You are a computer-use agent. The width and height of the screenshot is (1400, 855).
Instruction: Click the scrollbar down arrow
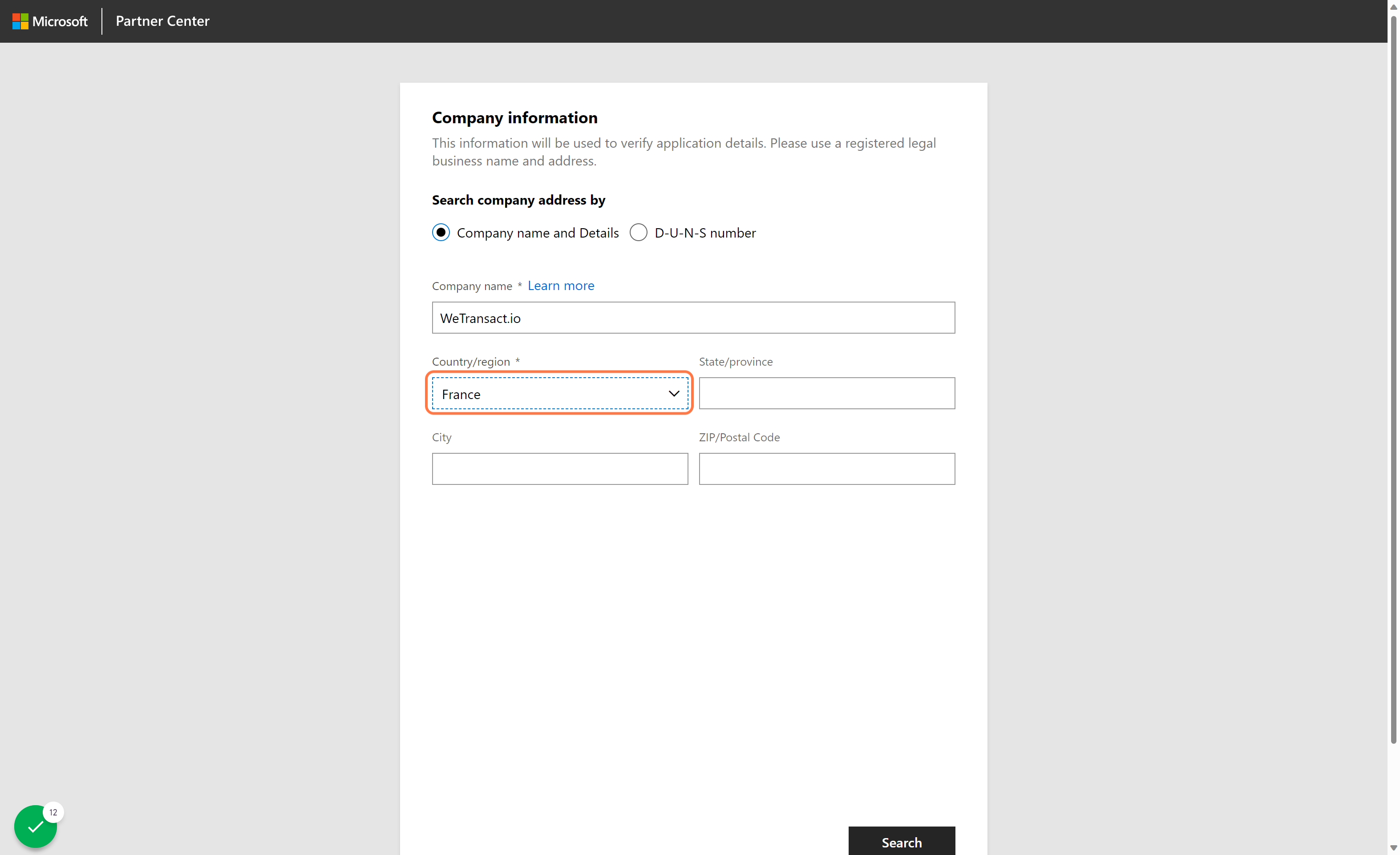(1393, 848)
